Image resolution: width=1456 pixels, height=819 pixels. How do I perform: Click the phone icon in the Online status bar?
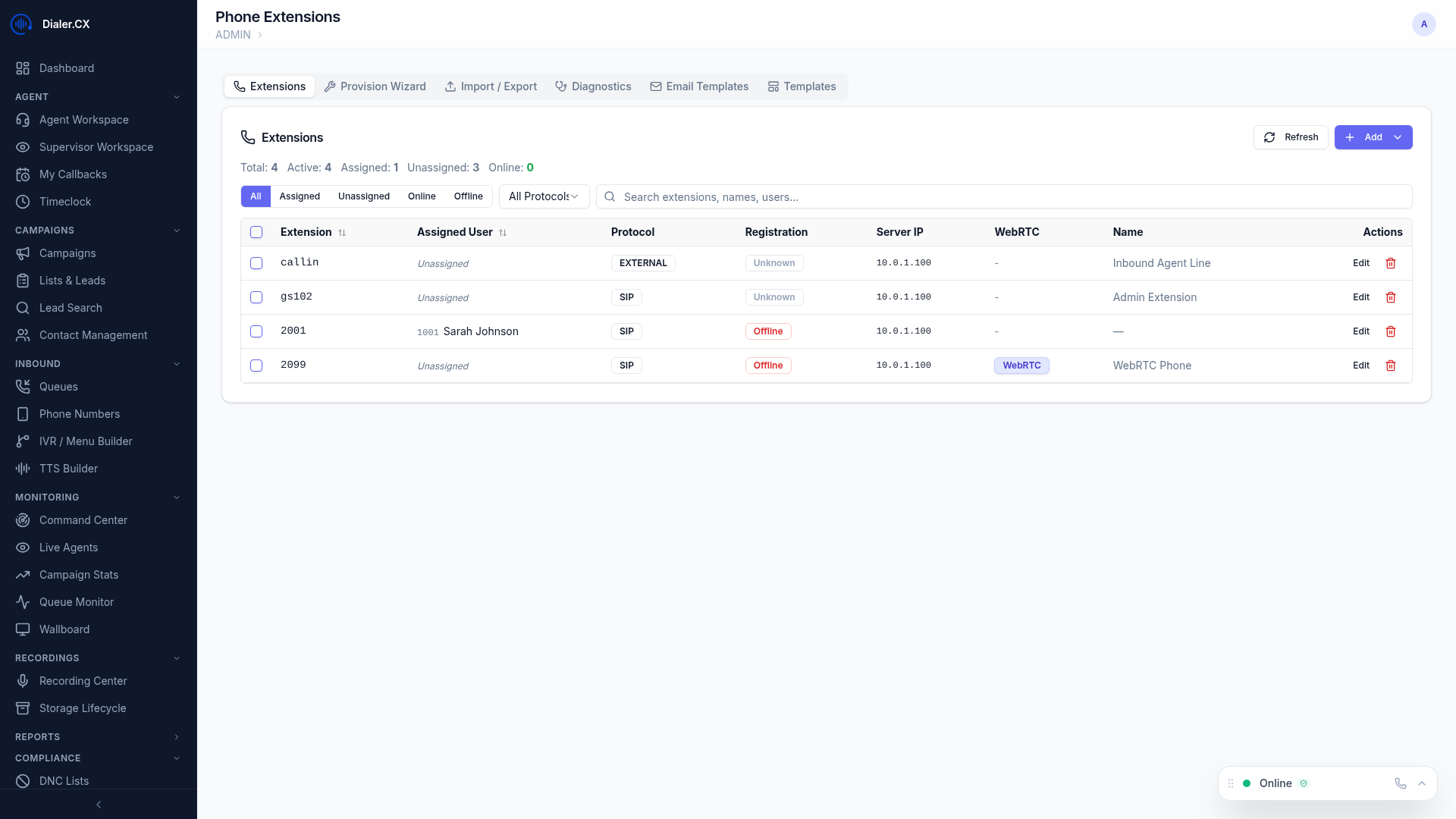(1400, 783)
